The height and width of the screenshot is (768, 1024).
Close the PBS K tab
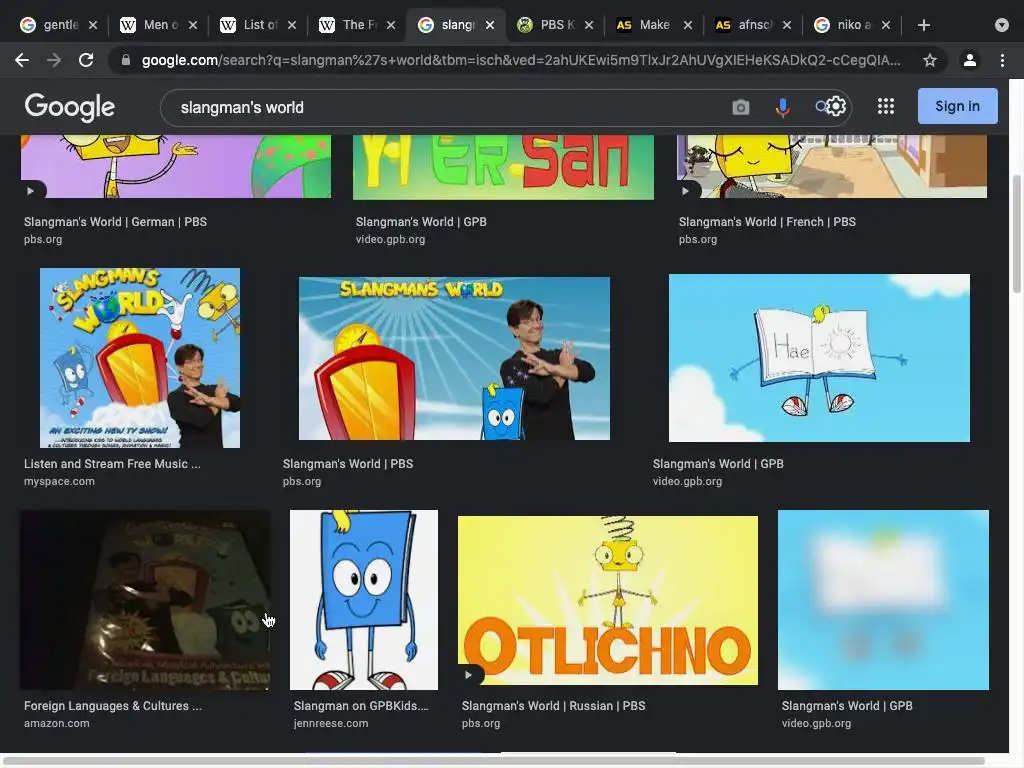(x=589, y=25)
